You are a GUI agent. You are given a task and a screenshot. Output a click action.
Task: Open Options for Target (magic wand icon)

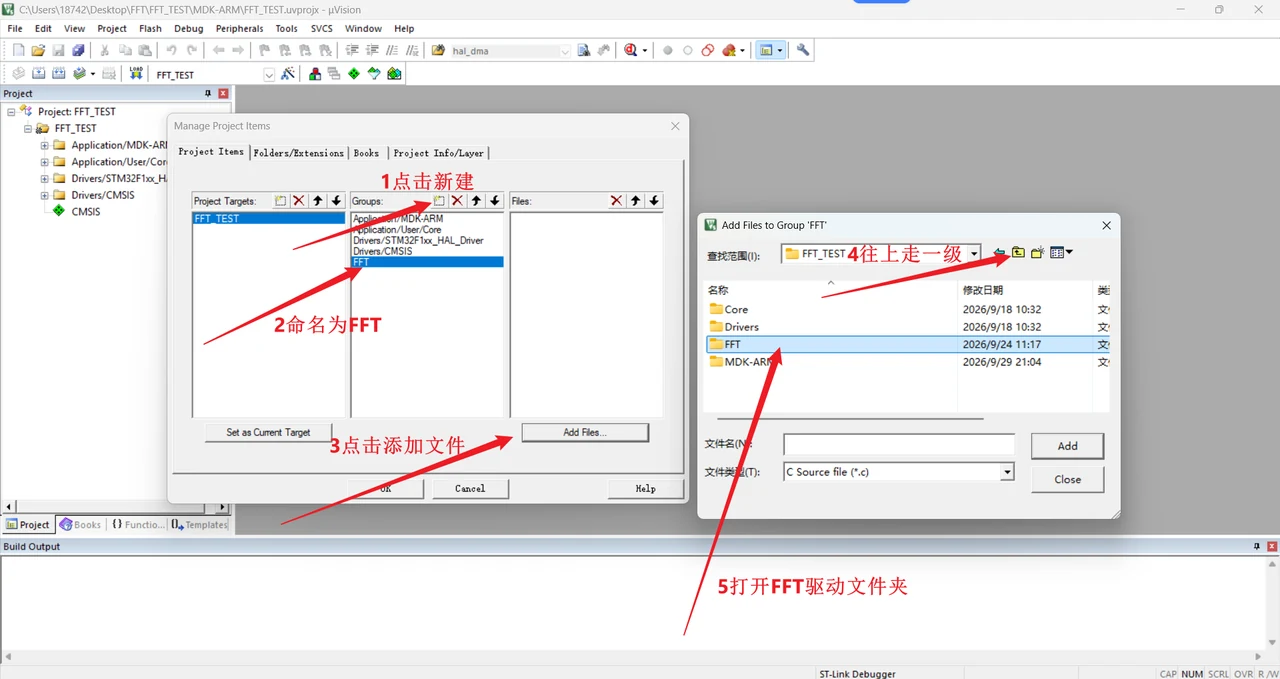(x=288, y=74)
